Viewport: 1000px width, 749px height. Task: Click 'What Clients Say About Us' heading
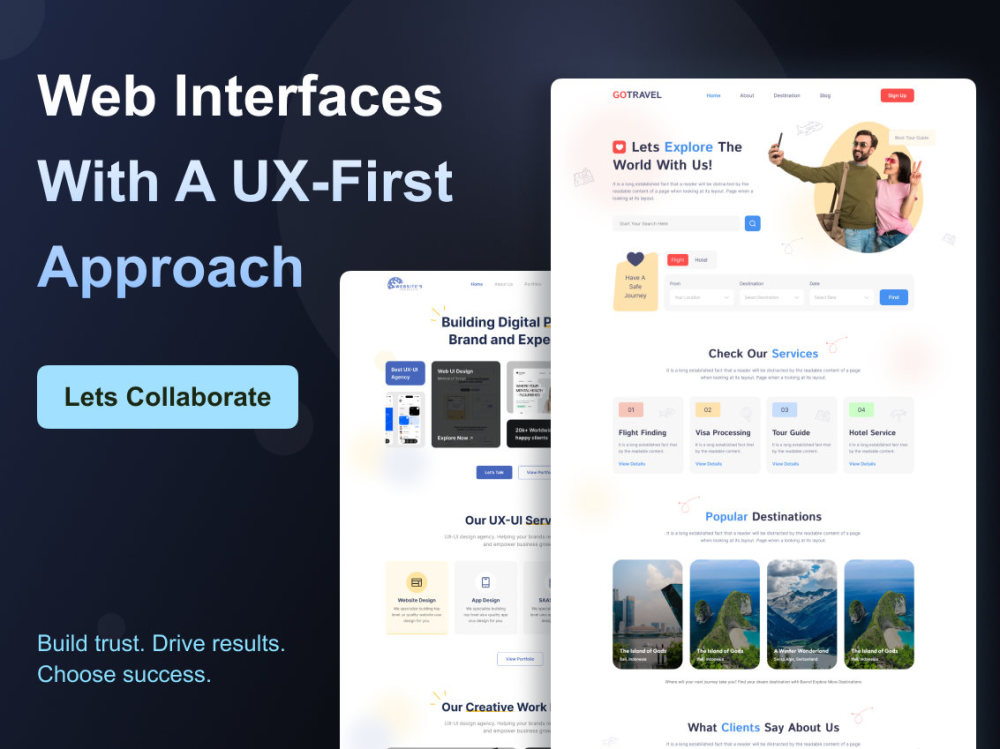pyautogui.click(x=763, y=727)
